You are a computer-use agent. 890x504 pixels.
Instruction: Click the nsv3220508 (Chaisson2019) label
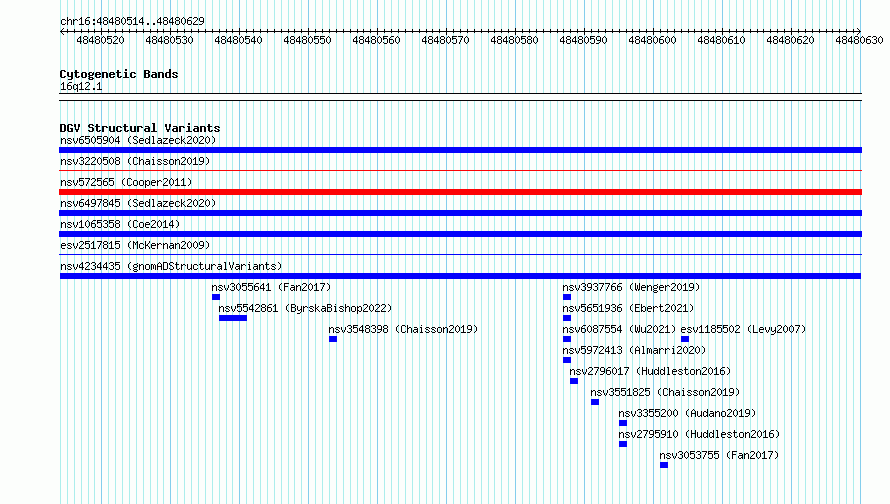pyautogui.click(x=135, y=161)
